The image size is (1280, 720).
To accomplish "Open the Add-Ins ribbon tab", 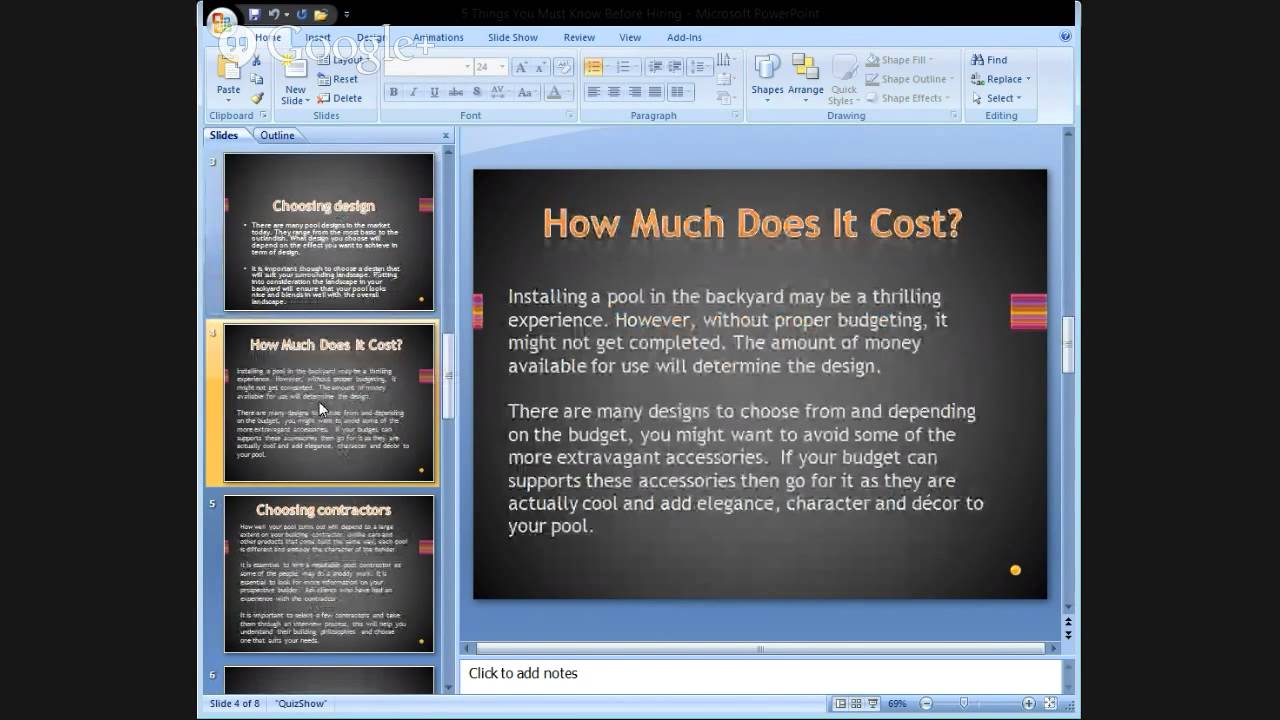I will [x=684, y=38].
